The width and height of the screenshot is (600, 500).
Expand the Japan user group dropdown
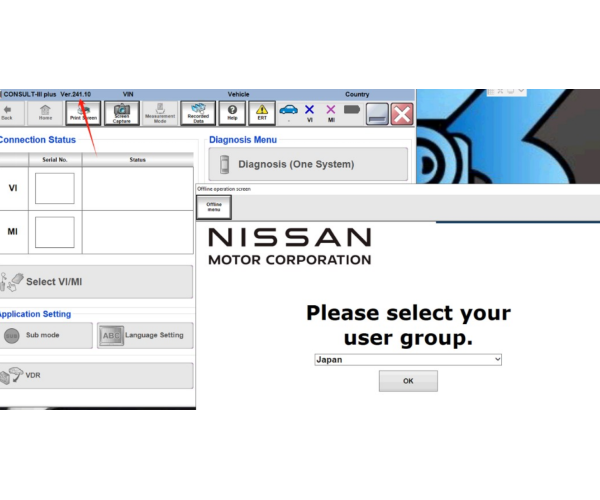[x=408, y=360]
